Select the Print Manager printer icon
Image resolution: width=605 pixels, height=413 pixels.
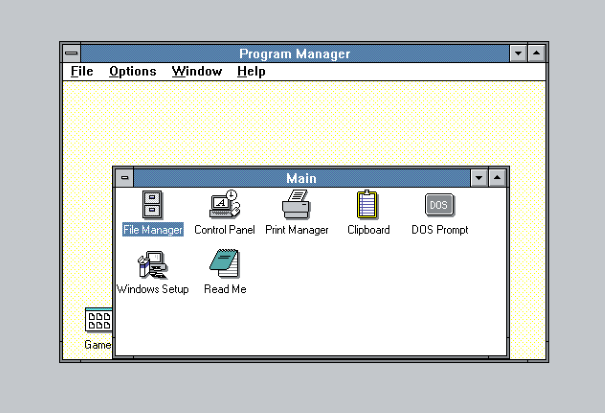(x=296, y=204)
